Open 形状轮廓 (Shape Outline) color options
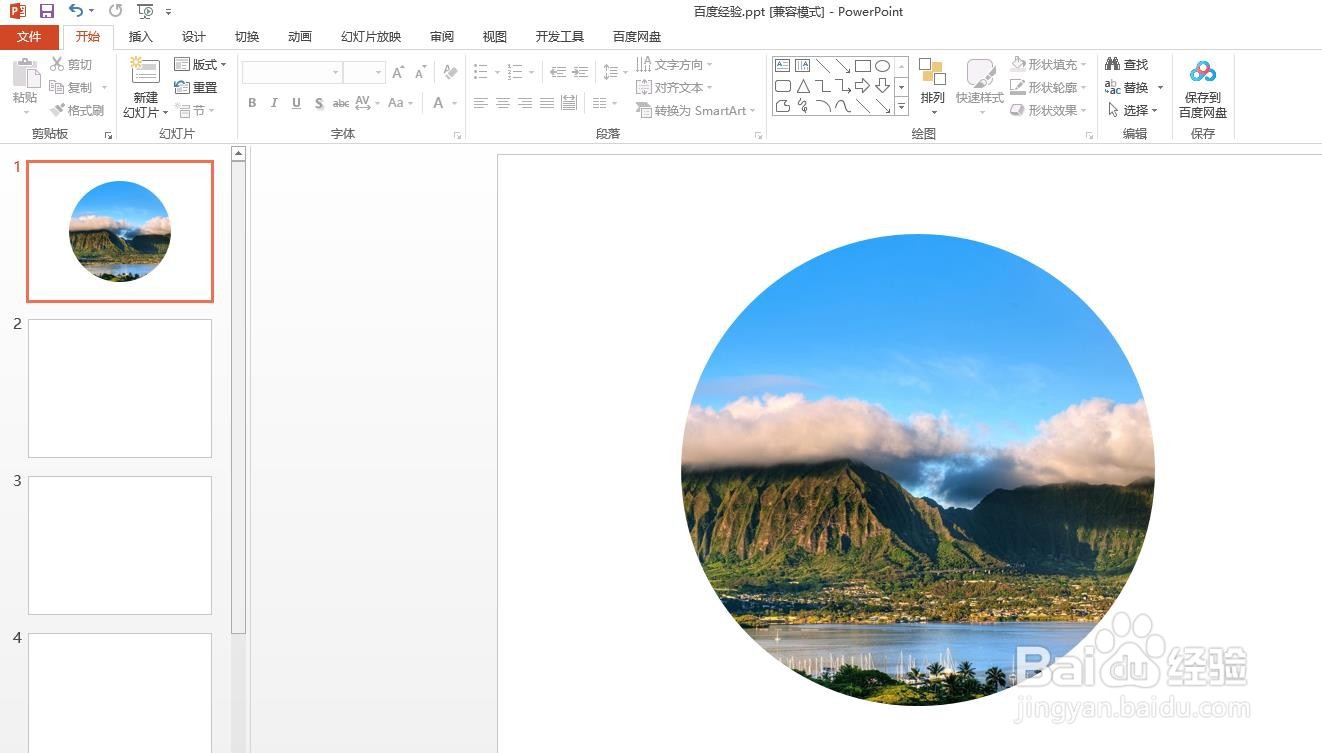 [x=1048, y=87]
